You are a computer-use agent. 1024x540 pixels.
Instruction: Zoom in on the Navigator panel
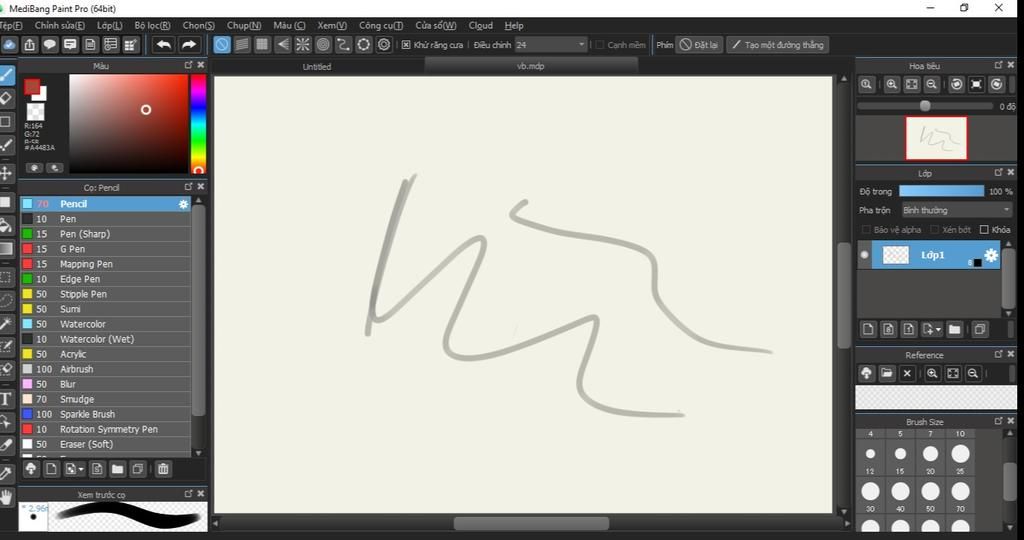pyautogui.click(x=891, y=84)
